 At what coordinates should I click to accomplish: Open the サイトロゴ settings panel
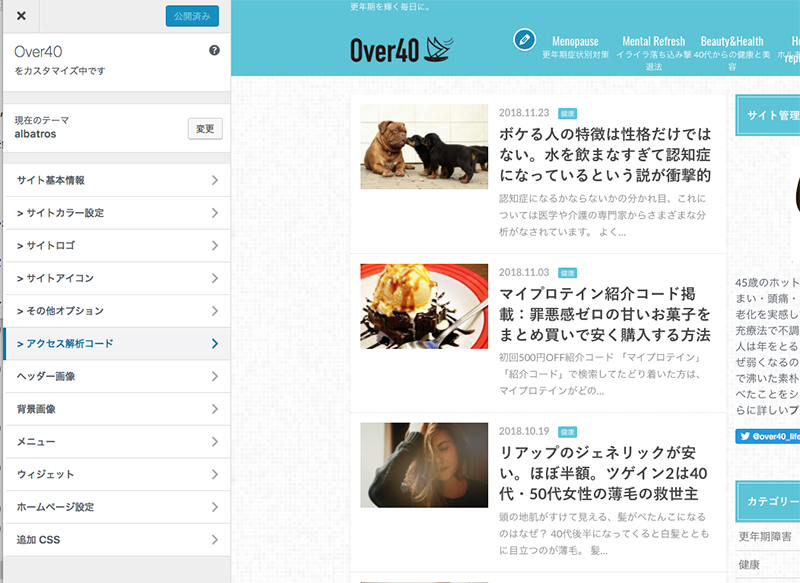click(x=116, y=246)
